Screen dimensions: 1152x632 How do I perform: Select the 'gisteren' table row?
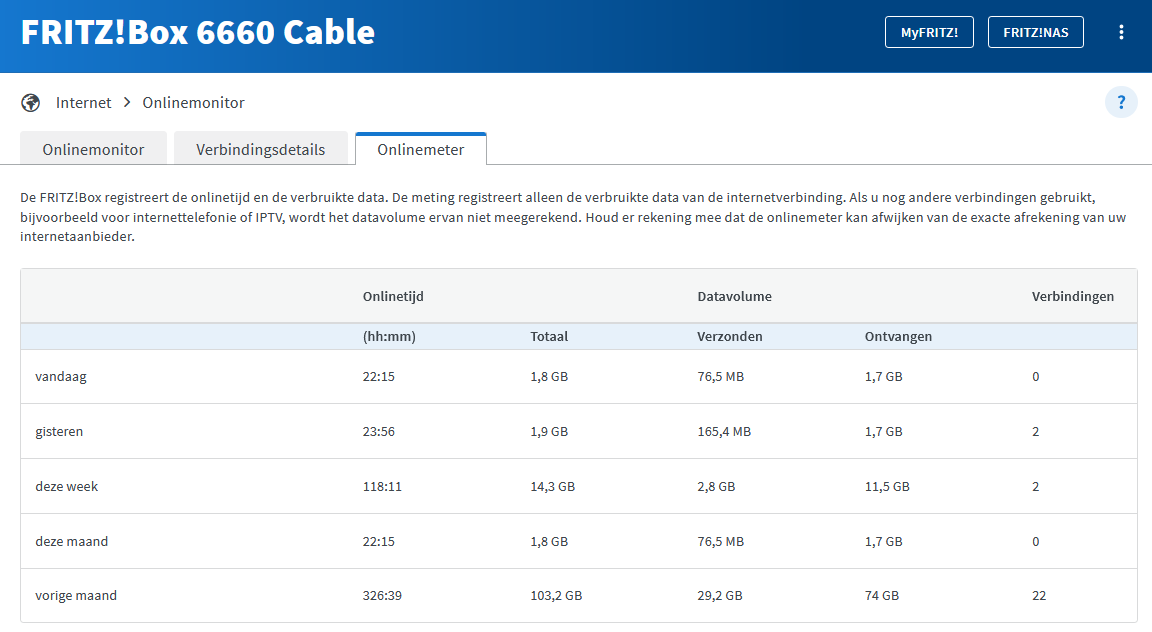[59, 432]
